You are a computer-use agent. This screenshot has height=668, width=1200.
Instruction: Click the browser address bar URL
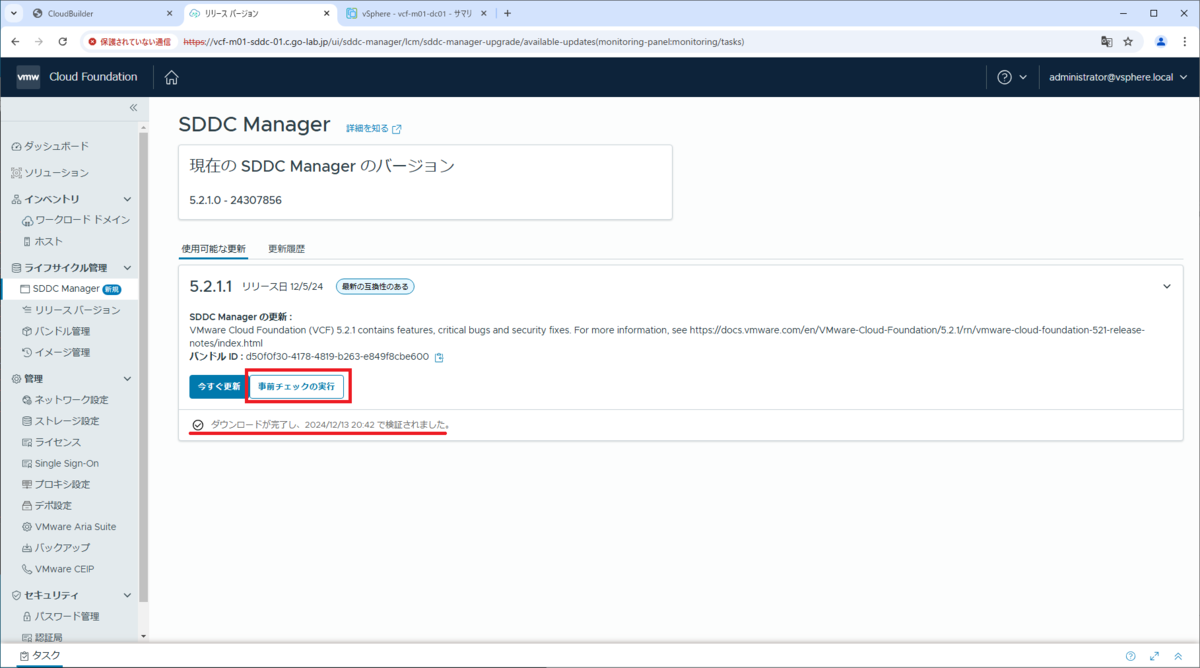point(464,42)
